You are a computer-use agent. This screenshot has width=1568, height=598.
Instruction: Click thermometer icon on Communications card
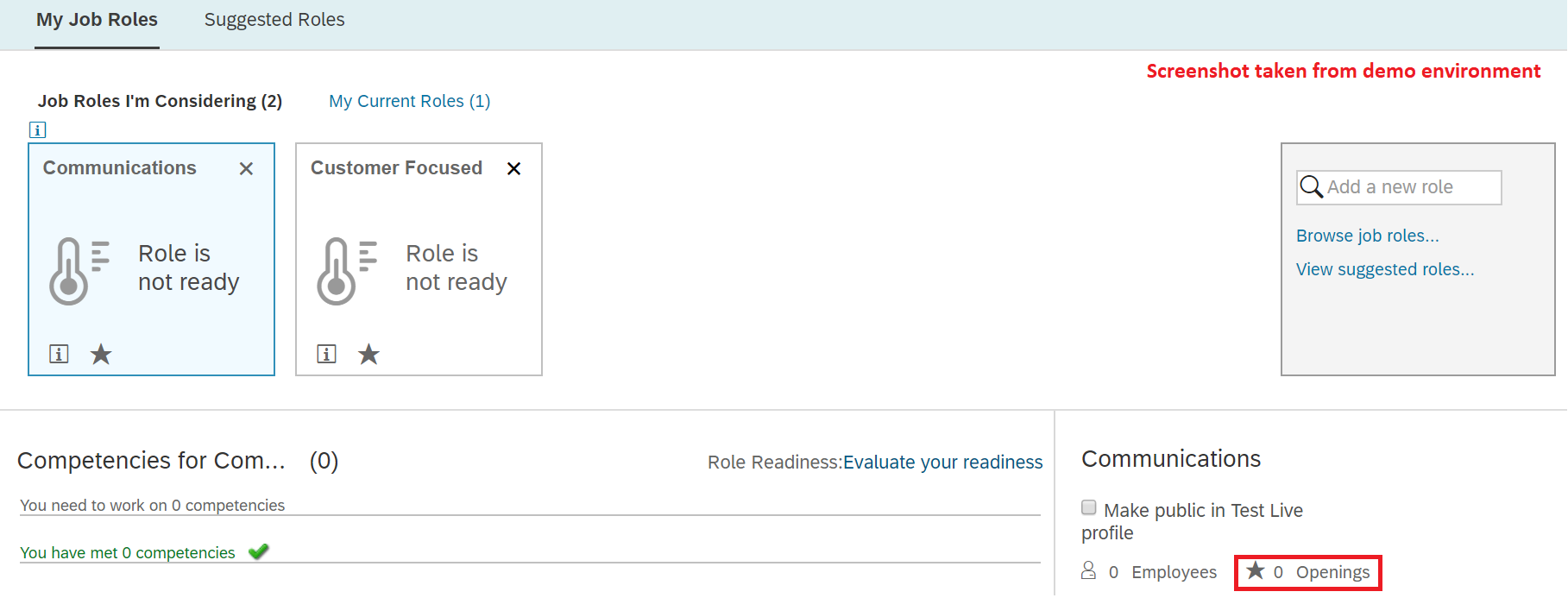click(x=79, y=271)
